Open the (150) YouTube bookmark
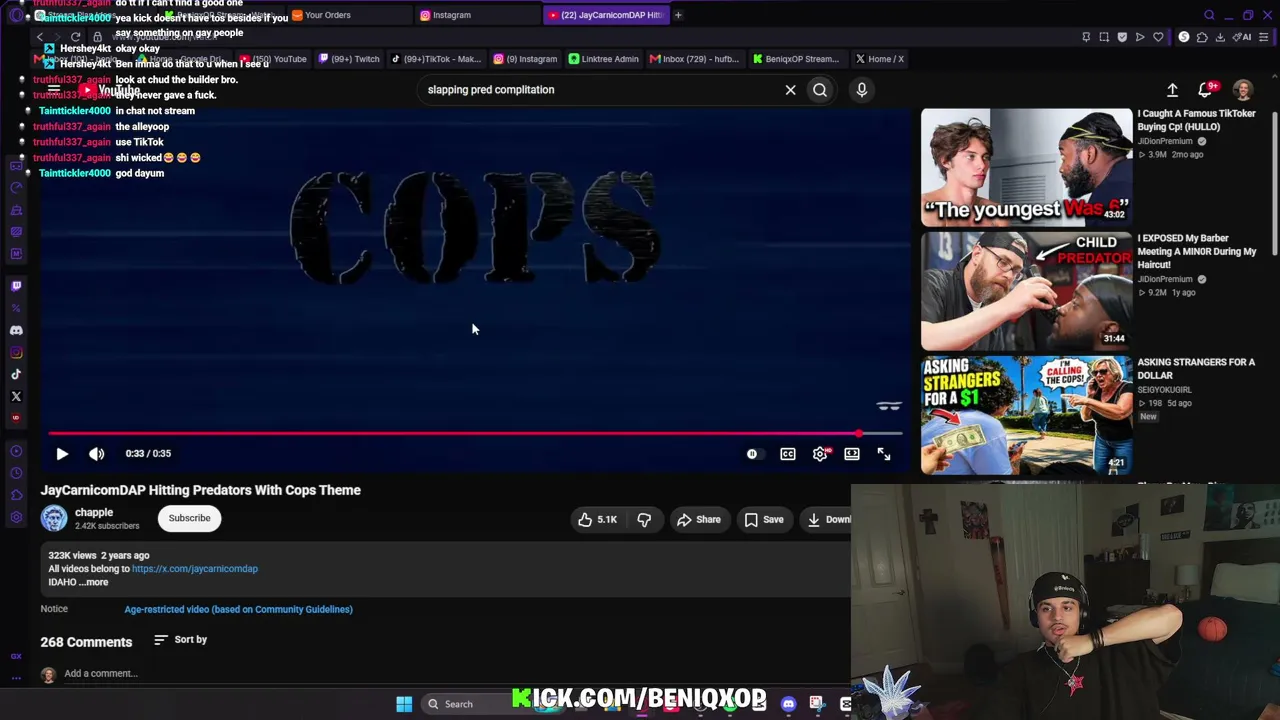 pyautogui.click(x=274, y=59)
